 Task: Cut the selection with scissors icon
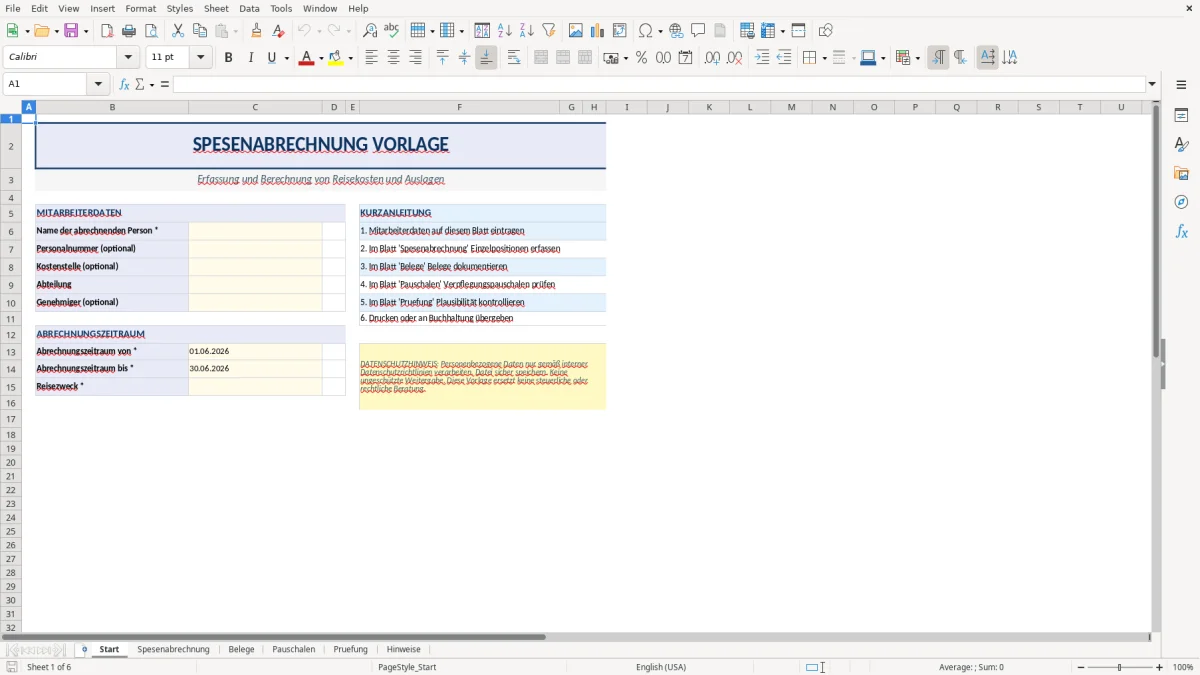coord(178,31)
